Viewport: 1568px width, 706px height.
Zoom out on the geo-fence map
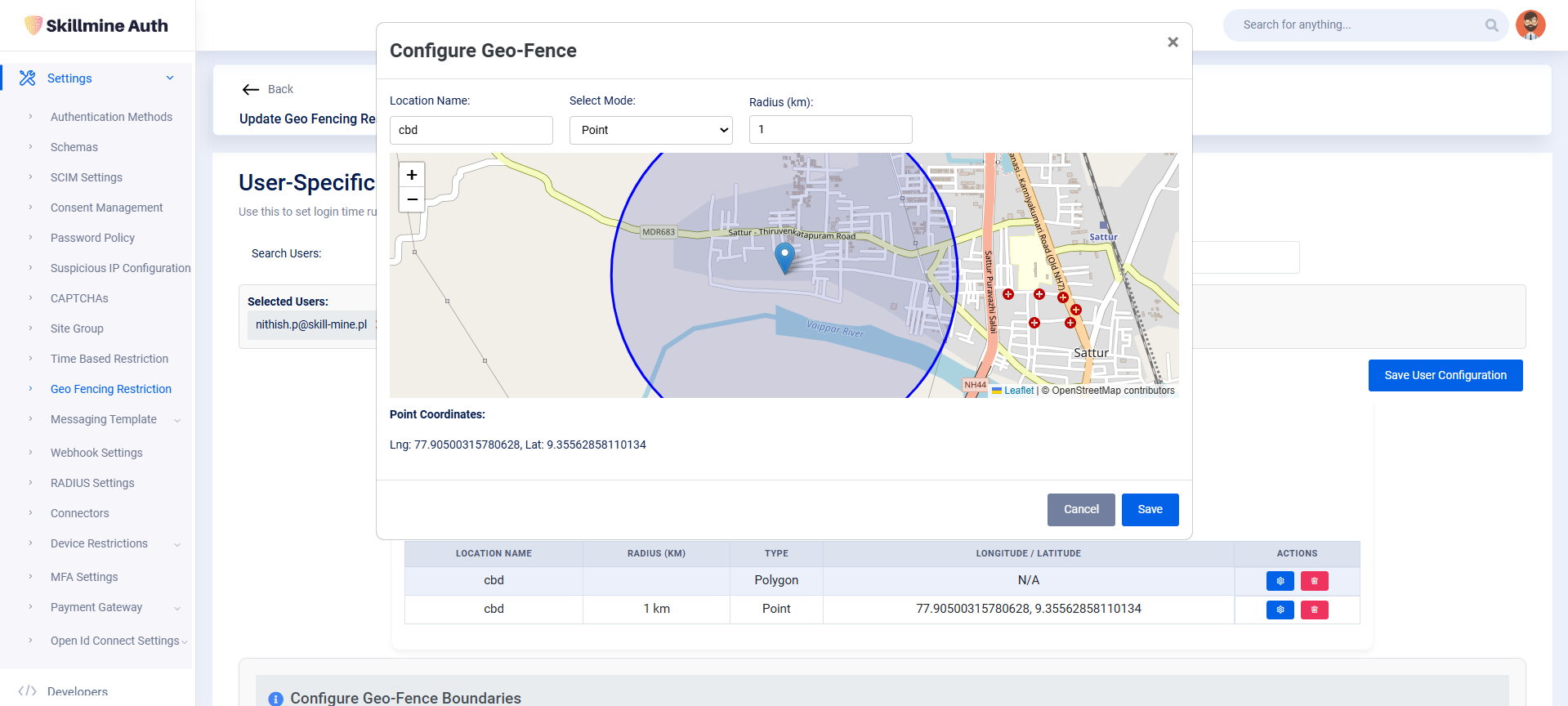[x=412, y=199]
